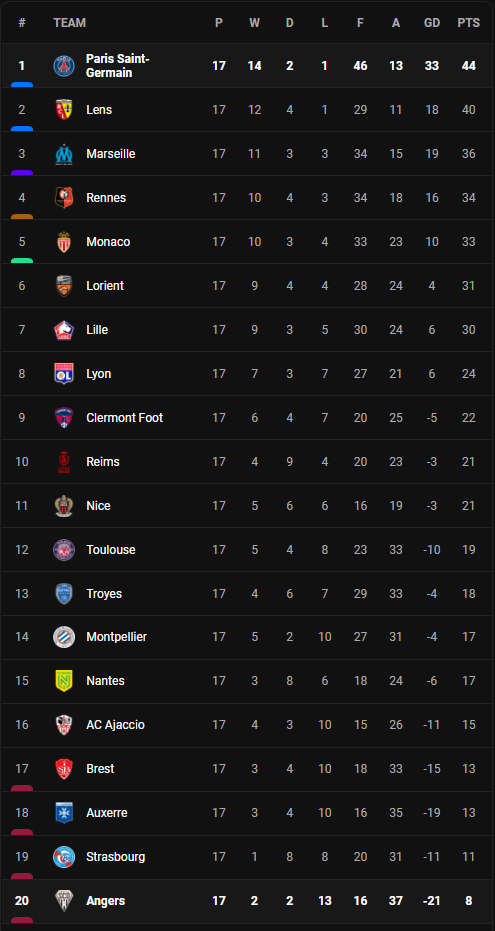Click the blue marker under rank 1
Screen dimensions: 495x931
22,85
